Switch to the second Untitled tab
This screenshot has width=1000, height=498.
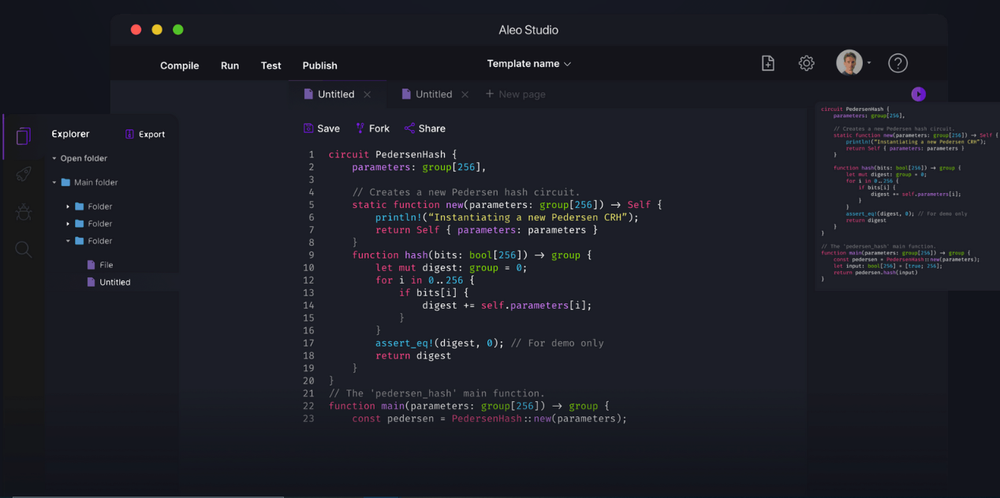coord(434,94)
